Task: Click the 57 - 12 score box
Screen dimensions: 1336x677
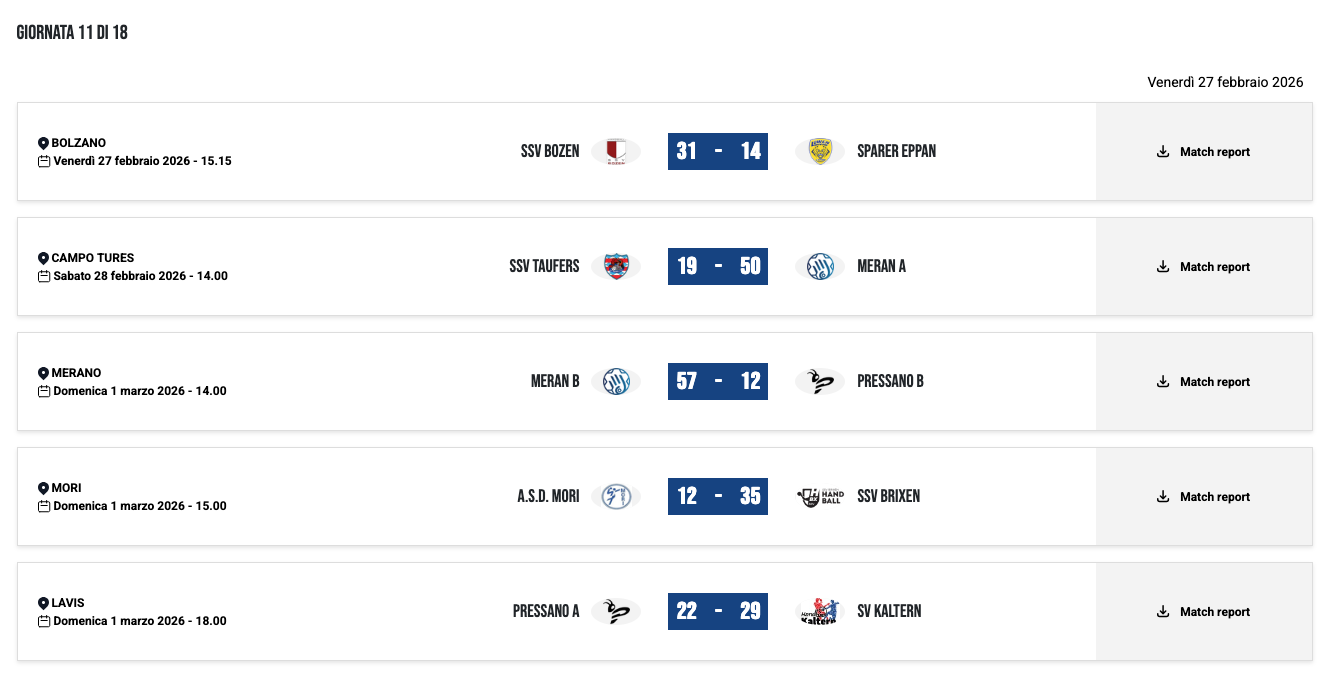Action: [718, 382]
